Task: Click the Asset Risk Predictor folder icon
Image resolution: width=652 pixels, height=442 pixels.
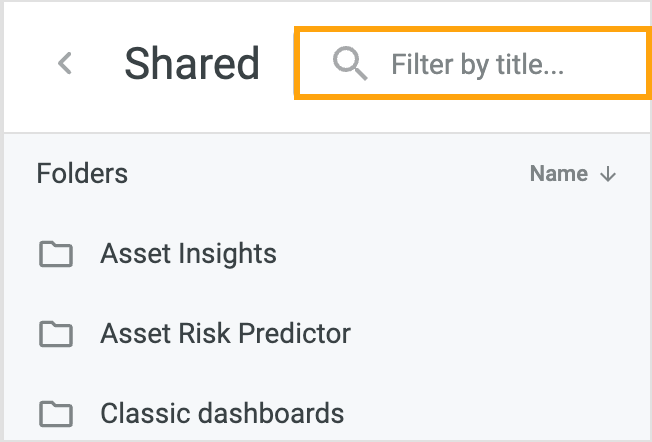Action: click(x=56, y=333)
